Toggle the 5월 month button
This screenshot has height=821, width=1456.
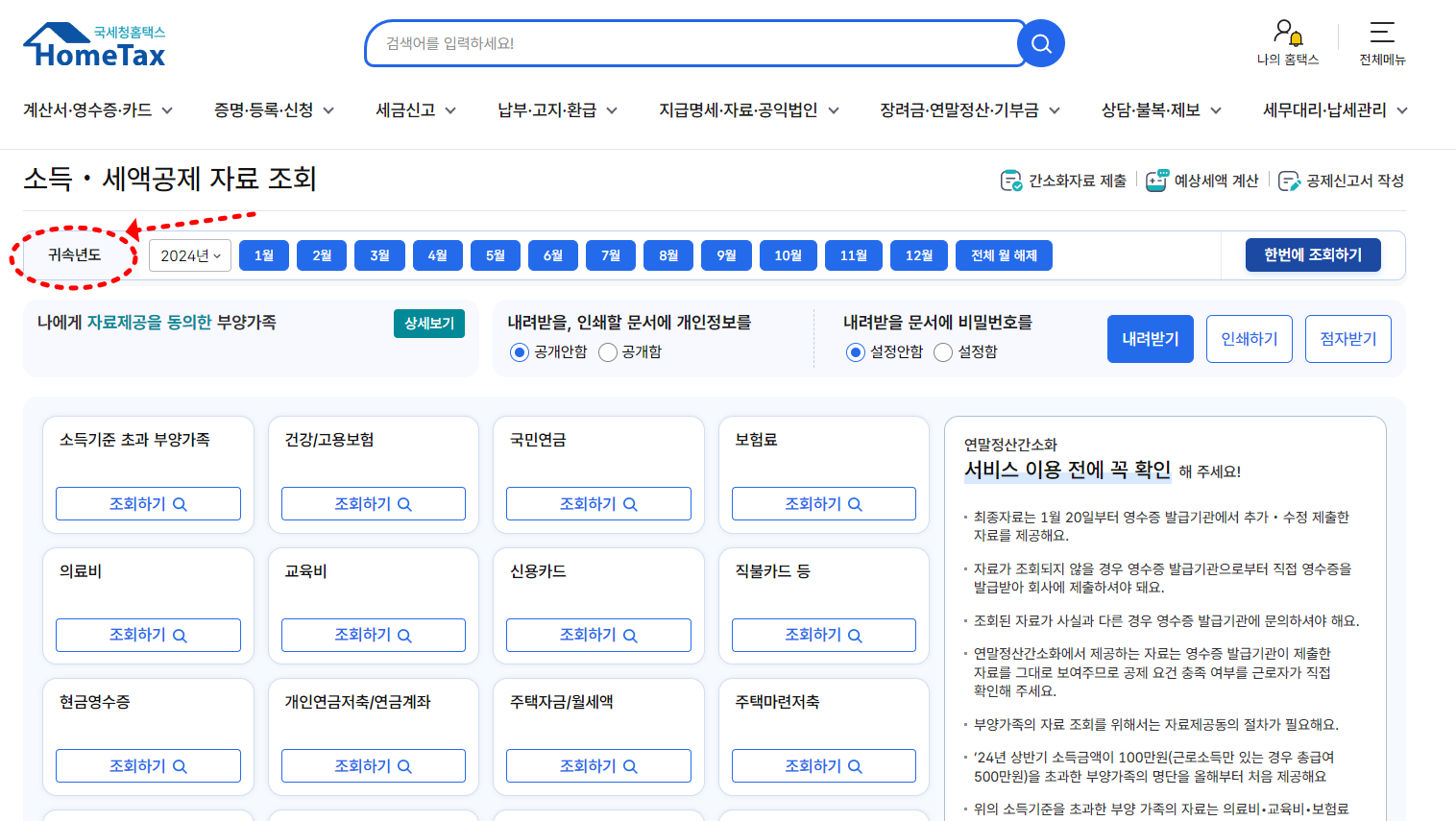click(496, 255)
